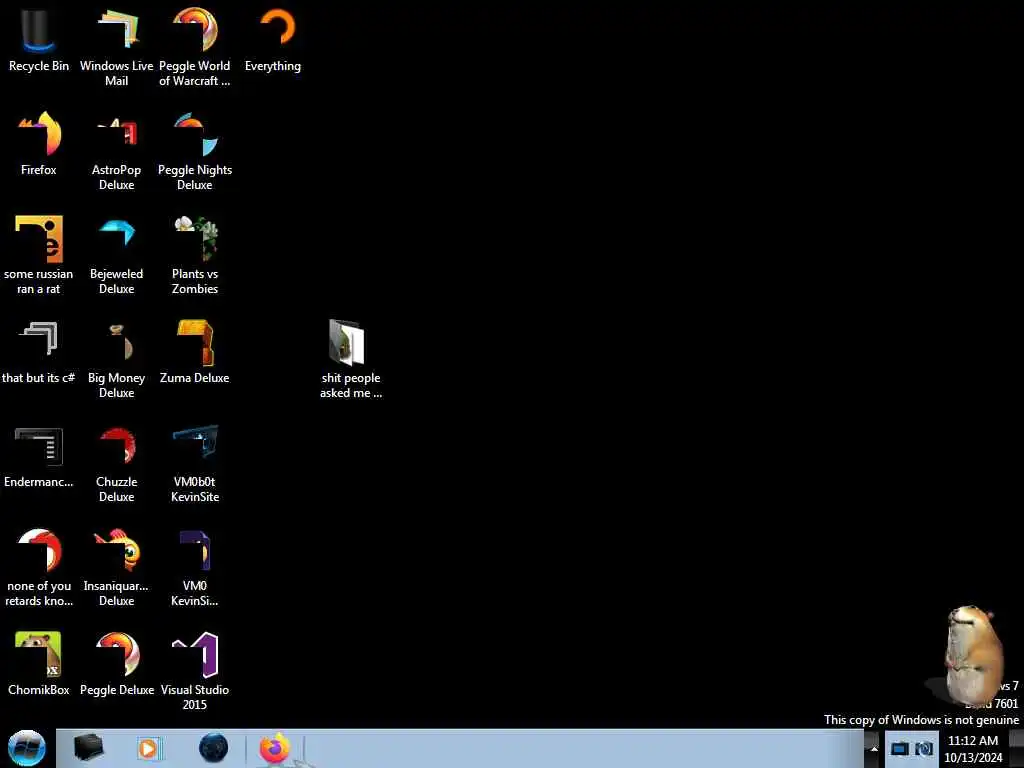Launch ChomikBox desktop shortcut
Viewport: 1024px width, 768px height.
(x=39, y=664)
